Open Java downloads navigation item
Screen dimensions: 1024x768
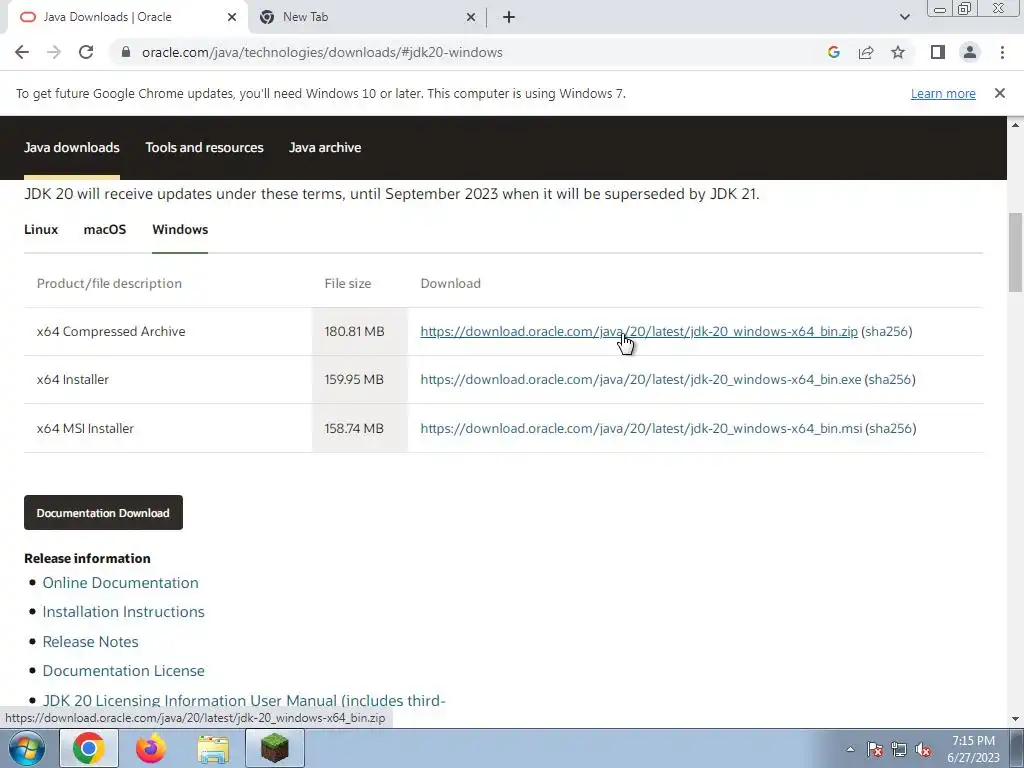(x=72, y=148)
